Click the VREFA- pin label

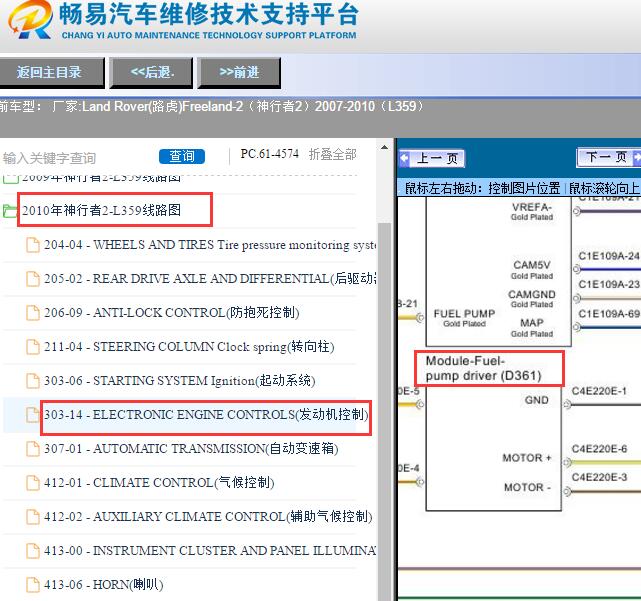coord(532,207)
